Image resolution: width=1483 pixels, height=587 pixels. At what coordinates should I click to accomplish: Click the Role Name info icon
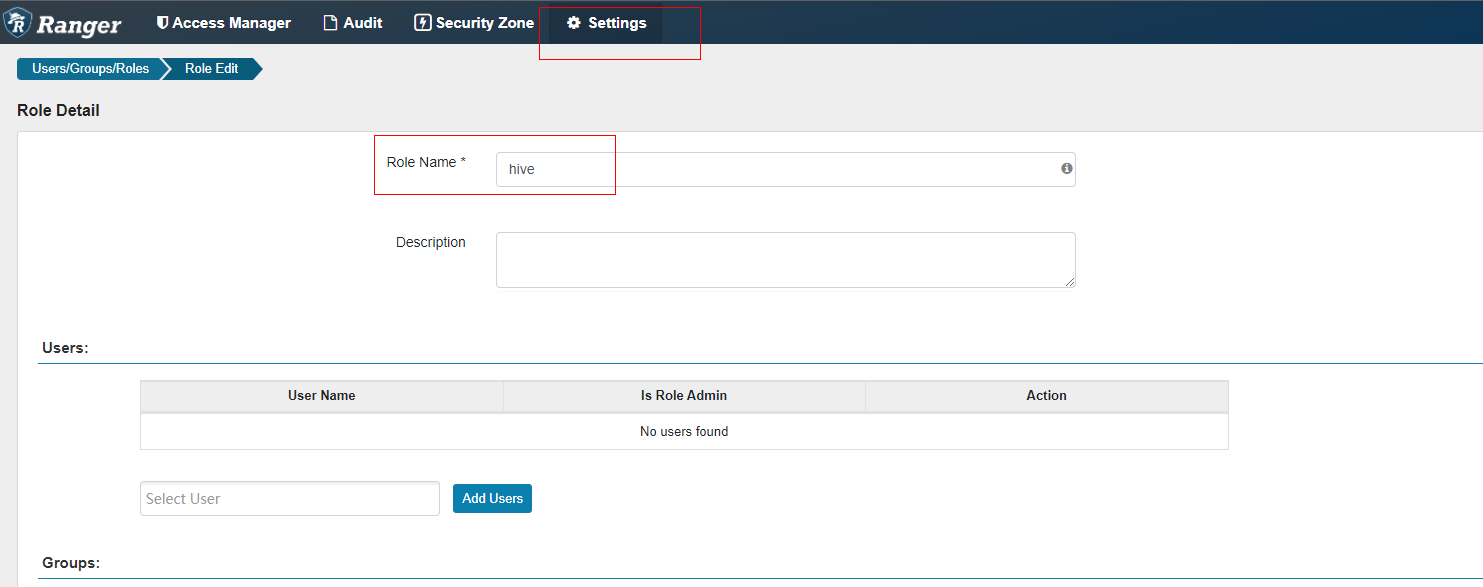[x=1066, y=168]
